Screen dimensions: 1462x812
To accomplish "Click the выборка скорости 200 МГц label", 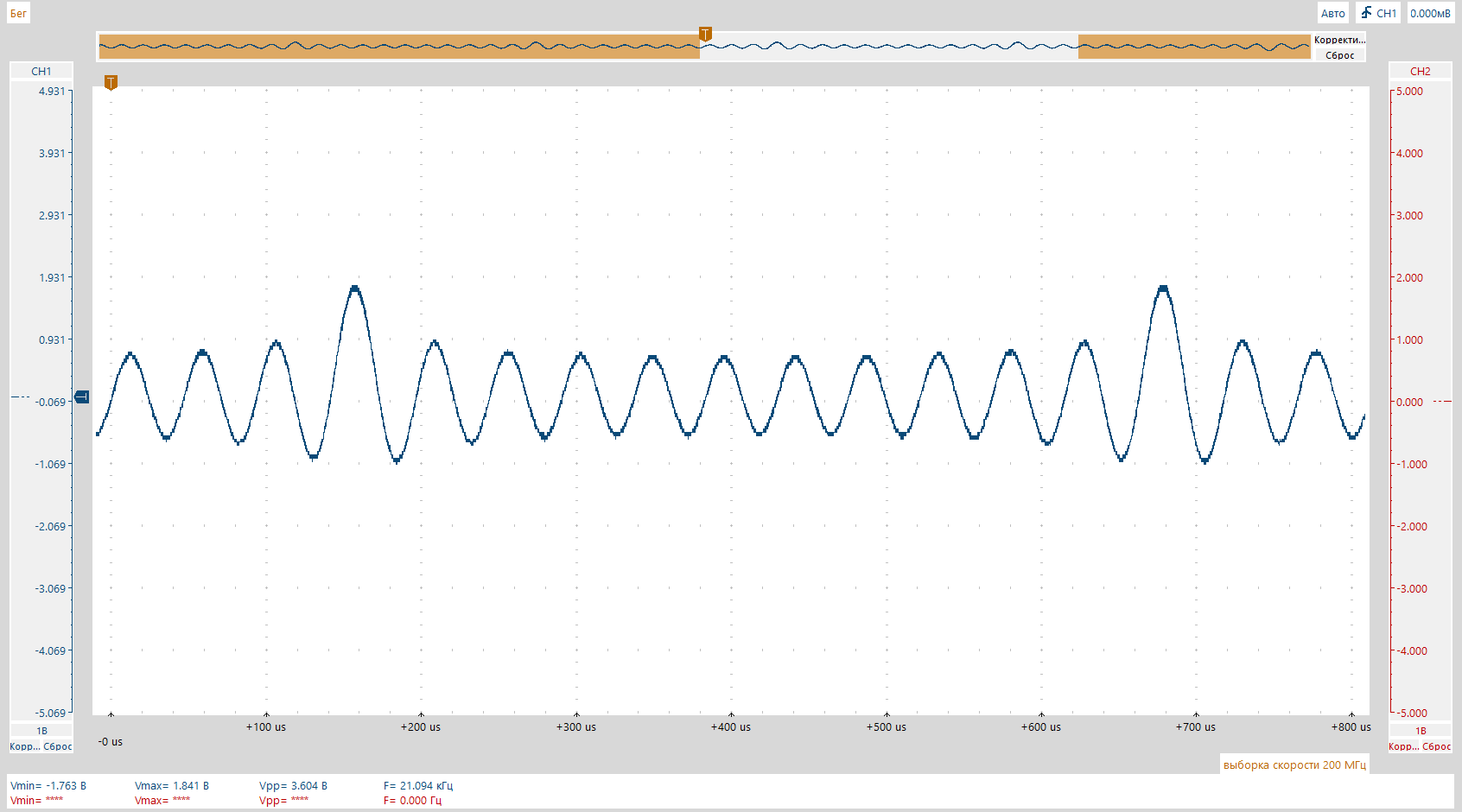I will tap(1294, 764).
